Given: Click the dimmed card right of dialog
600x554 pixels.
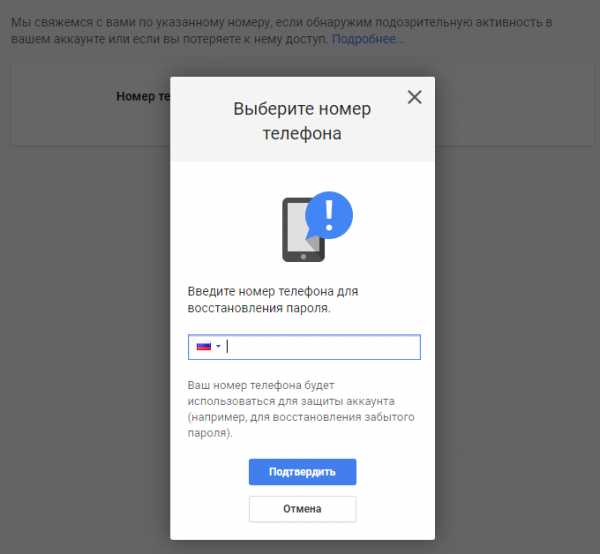Looking at the screenshot, I should tap(514, 104).
